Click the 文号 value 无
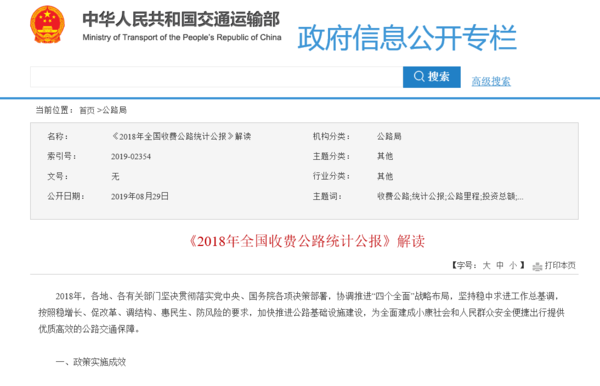 [x=115, y=176]
